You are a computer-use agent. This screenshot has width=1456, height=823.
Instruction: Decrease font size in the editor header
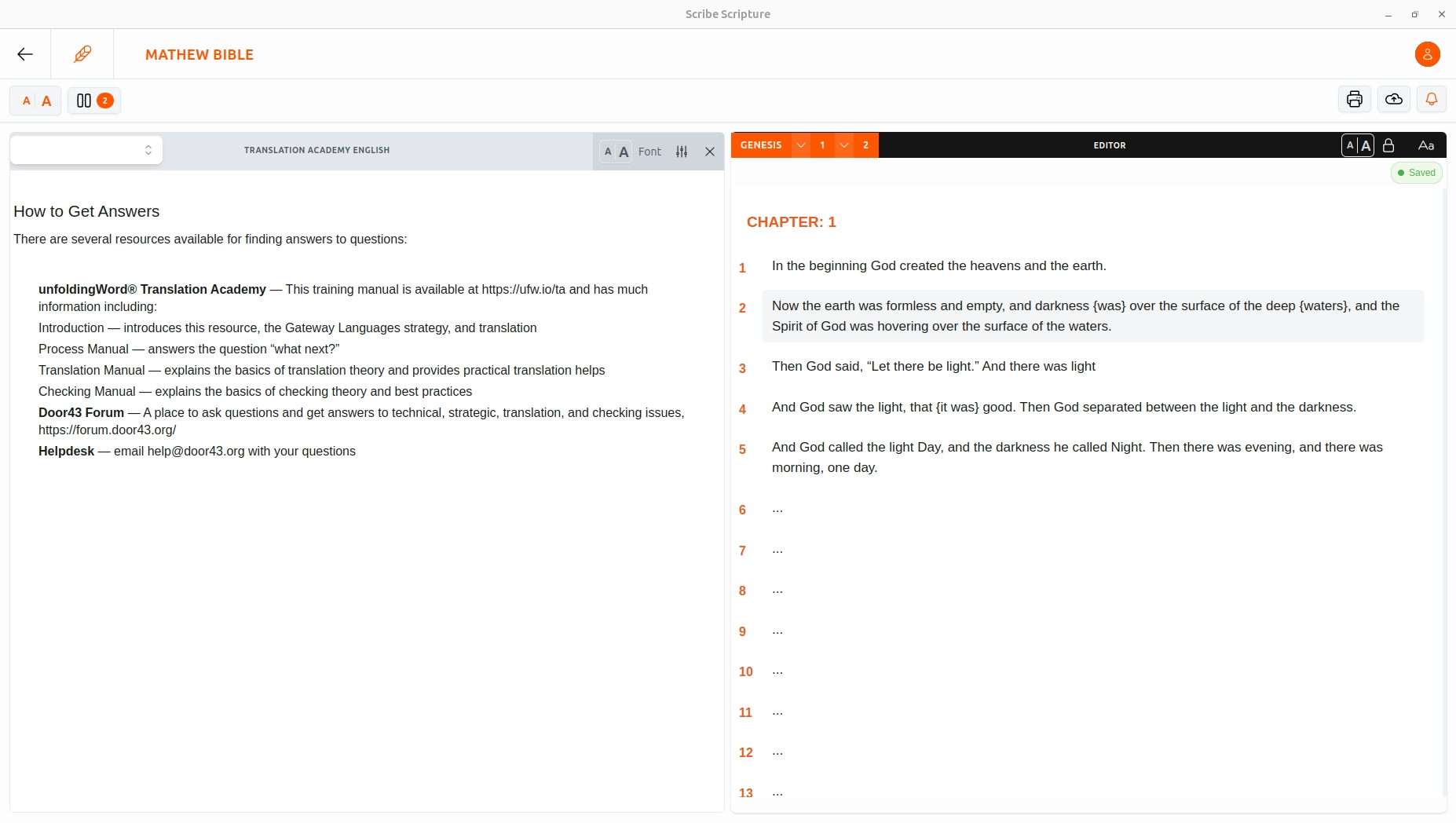pyautogui.click(x=1349, y=144)
